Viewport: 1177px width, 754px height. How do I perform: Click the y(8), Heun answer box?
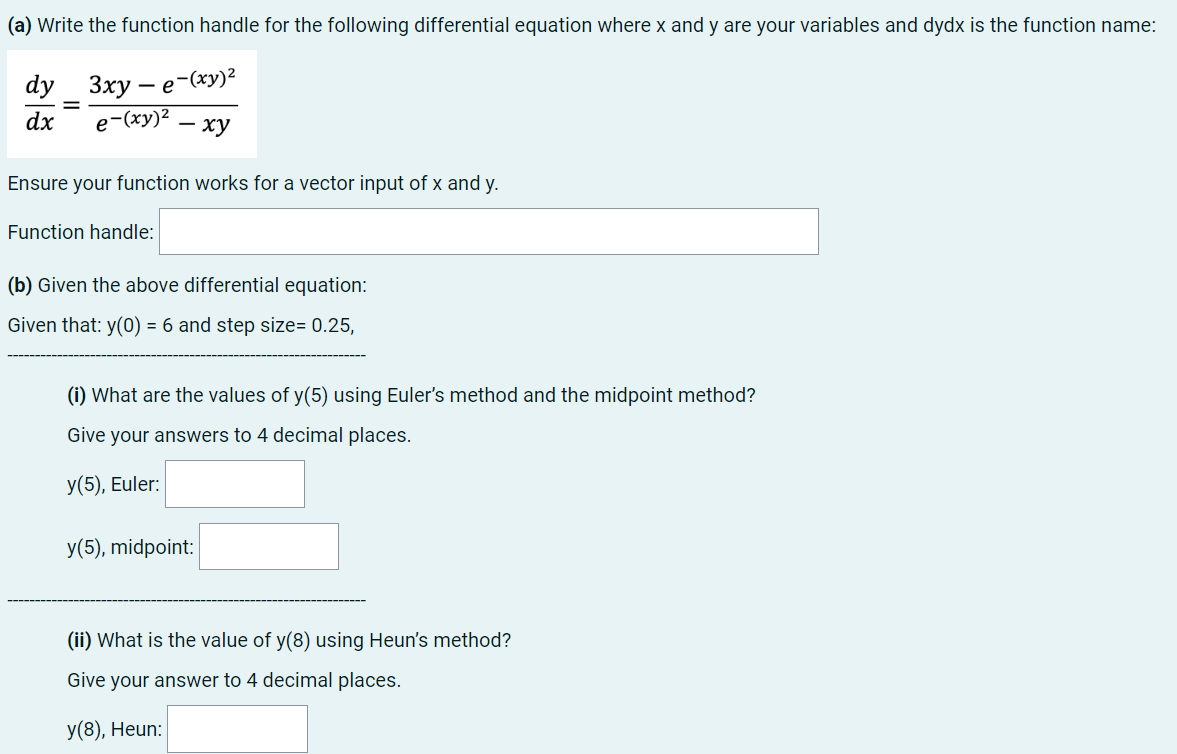(237, 728)
